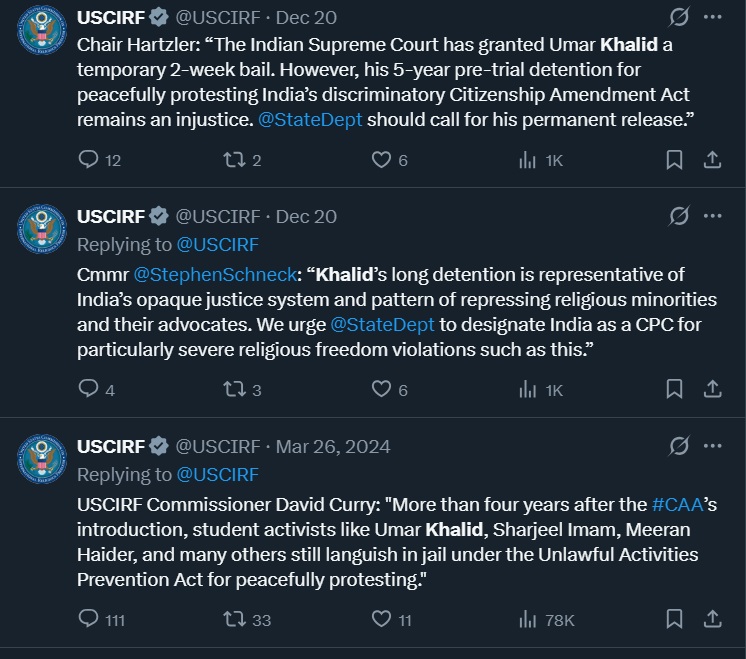
Task: Click the Mar 26, 2024 timestamp
Action: click(333, 446)
